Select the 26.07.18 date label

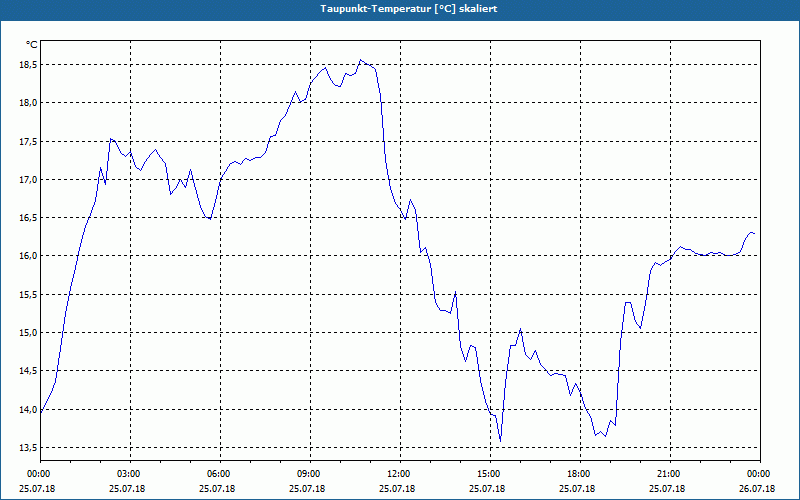coord(757,489)
